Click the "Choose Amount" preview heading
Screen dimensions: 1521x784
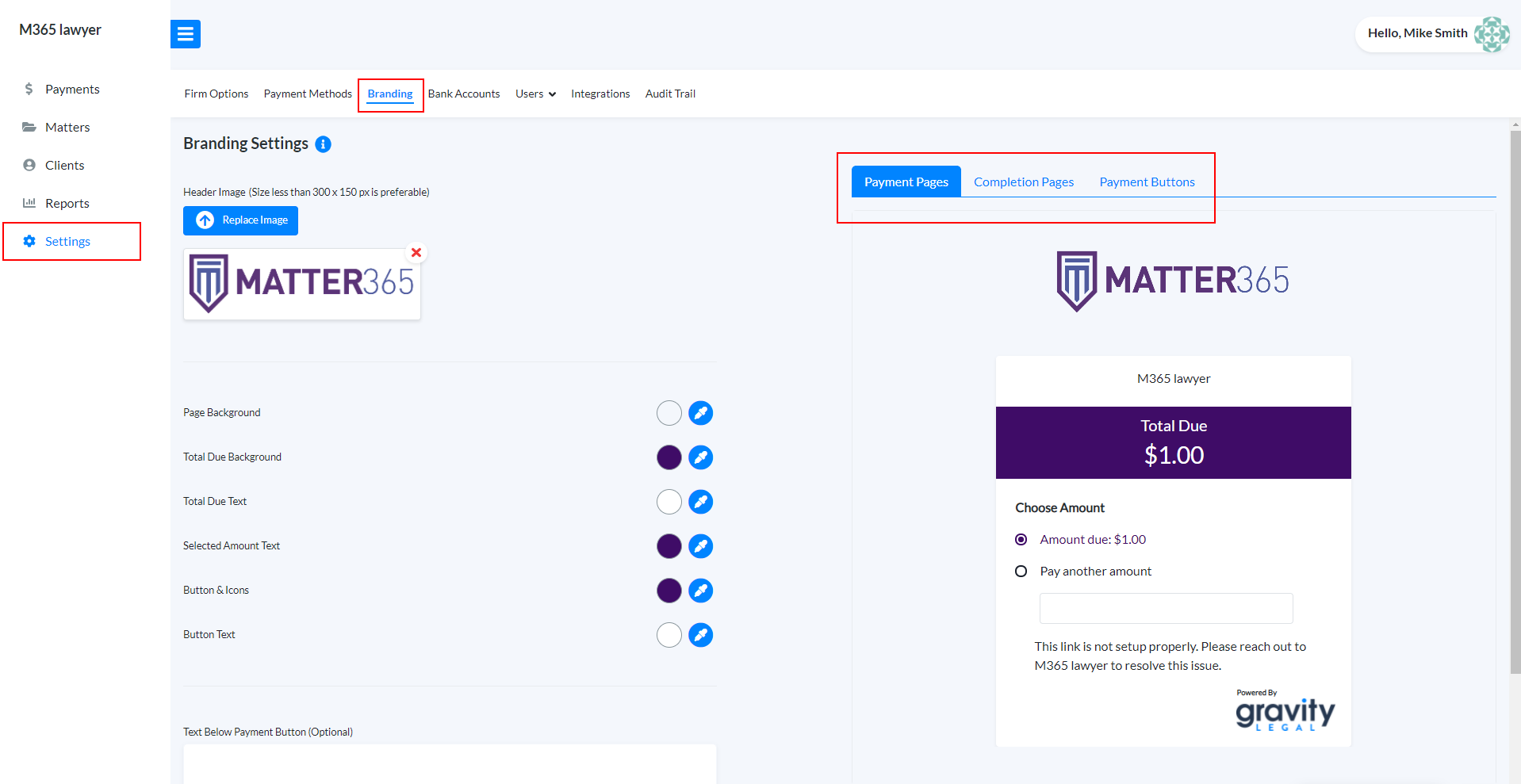(1059, 507)
